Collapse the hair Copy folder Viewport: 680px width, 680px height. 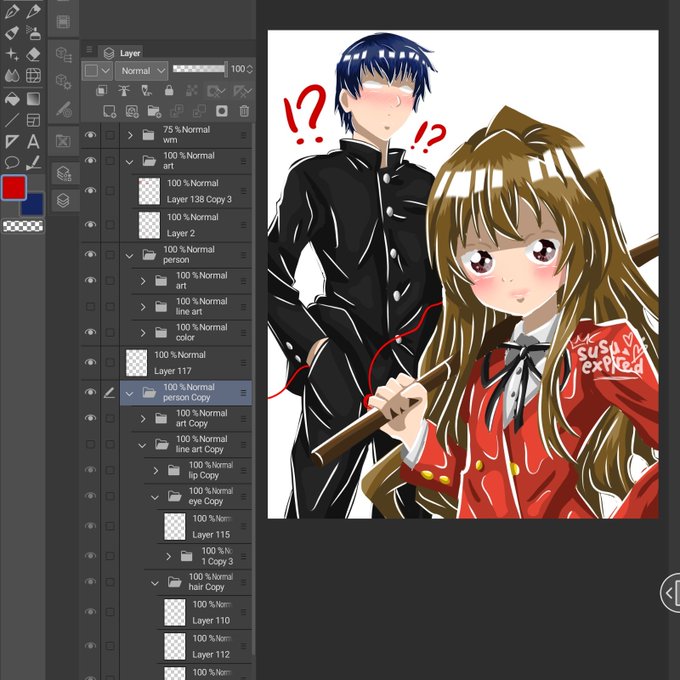click(155, 583)
